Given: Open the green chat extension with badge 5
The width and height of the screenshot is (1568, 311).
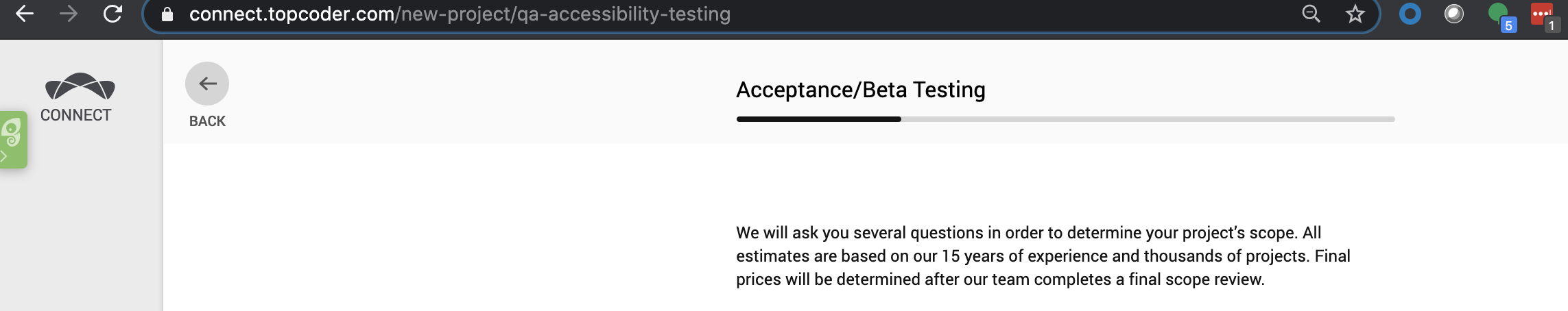Looking at the screenshot, I should point(1498,14).
